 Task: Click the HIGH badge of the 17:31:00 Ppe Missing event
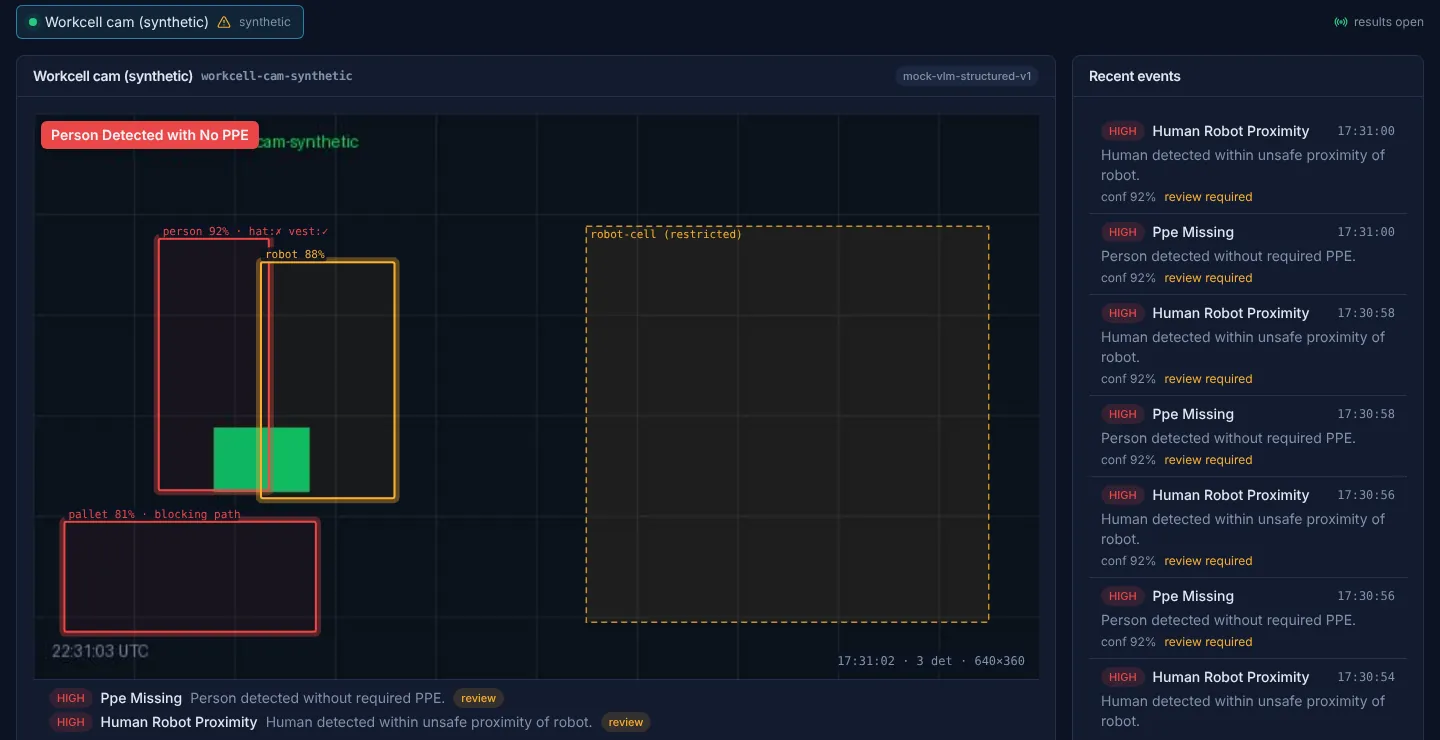click(1122, 232)
